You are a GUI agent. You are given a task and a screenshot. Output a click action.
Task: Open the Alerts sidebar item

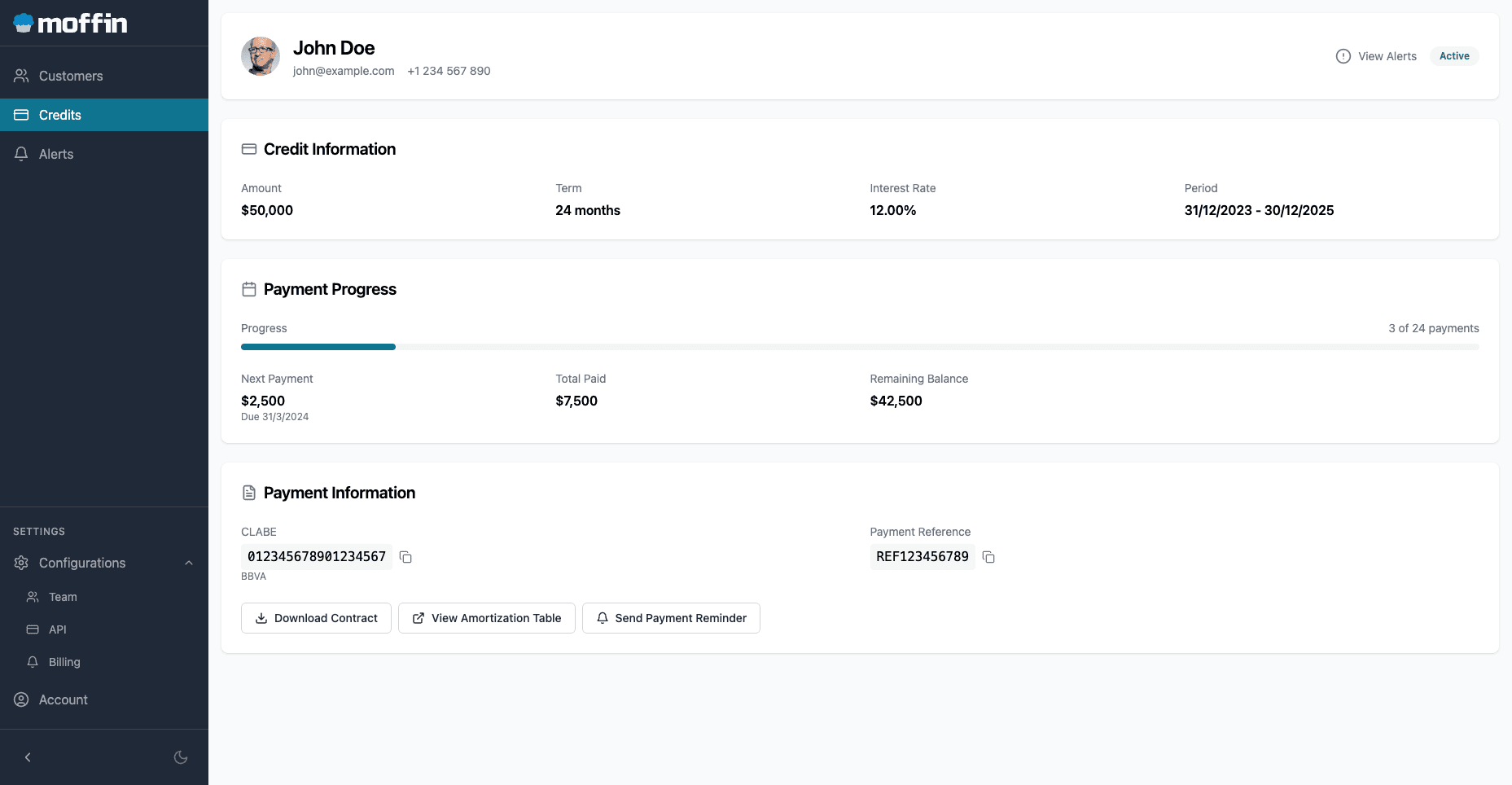pyautogui.click(x=56, y=154)
